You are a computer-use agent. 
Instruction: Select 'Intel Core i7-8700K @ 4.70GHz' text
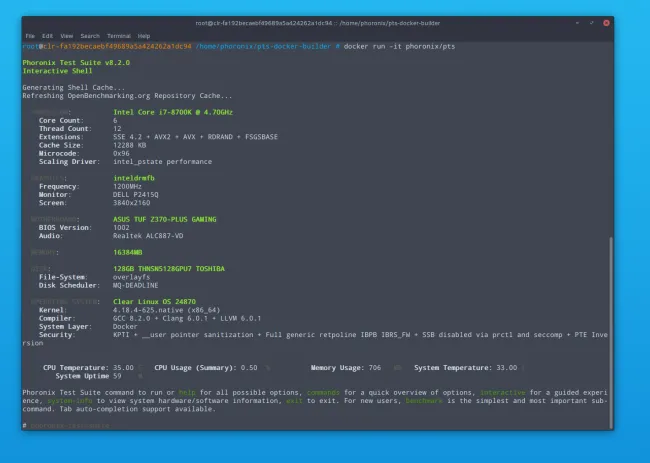tap(173, 112)
